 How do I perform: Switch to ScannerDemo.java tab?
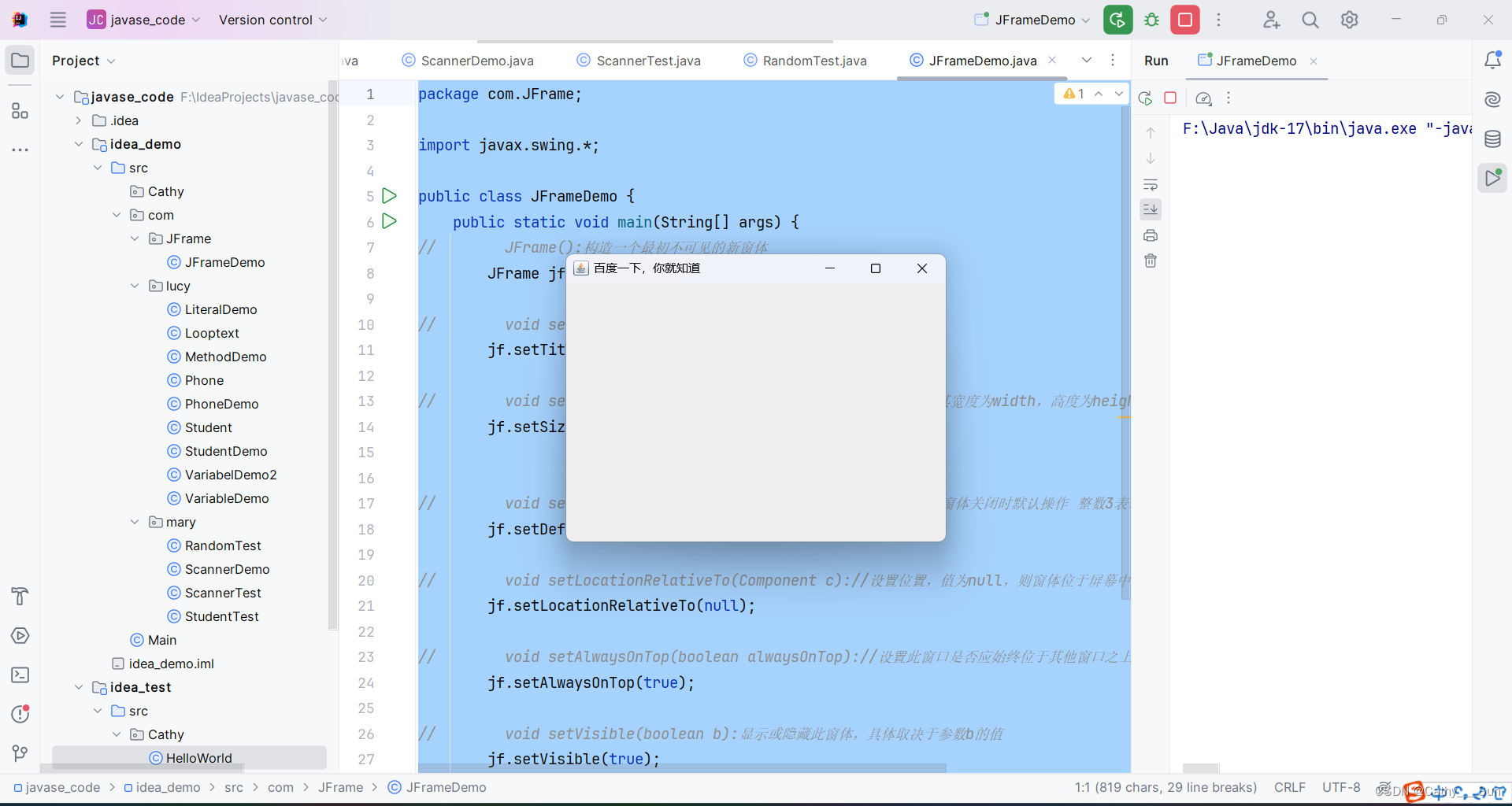[x=468, y=61]
